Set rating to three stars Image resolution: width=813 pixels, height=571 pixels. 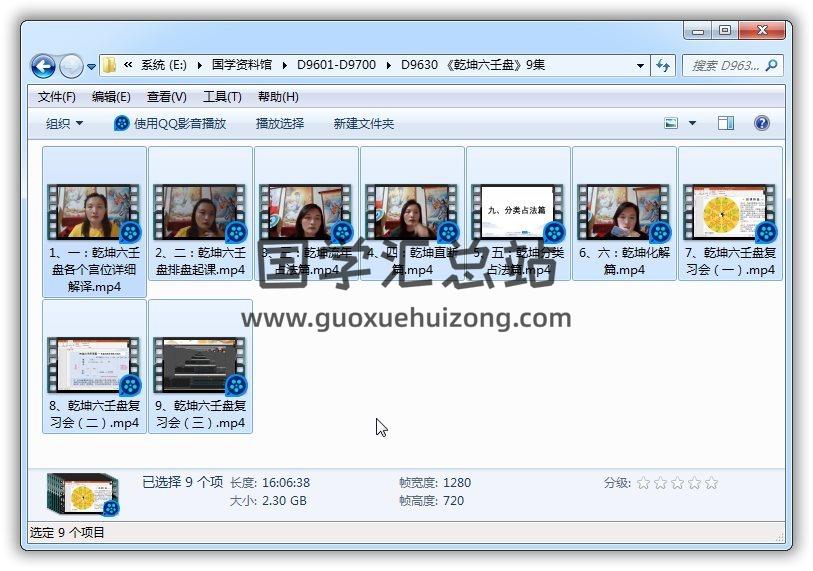(678, 483)
